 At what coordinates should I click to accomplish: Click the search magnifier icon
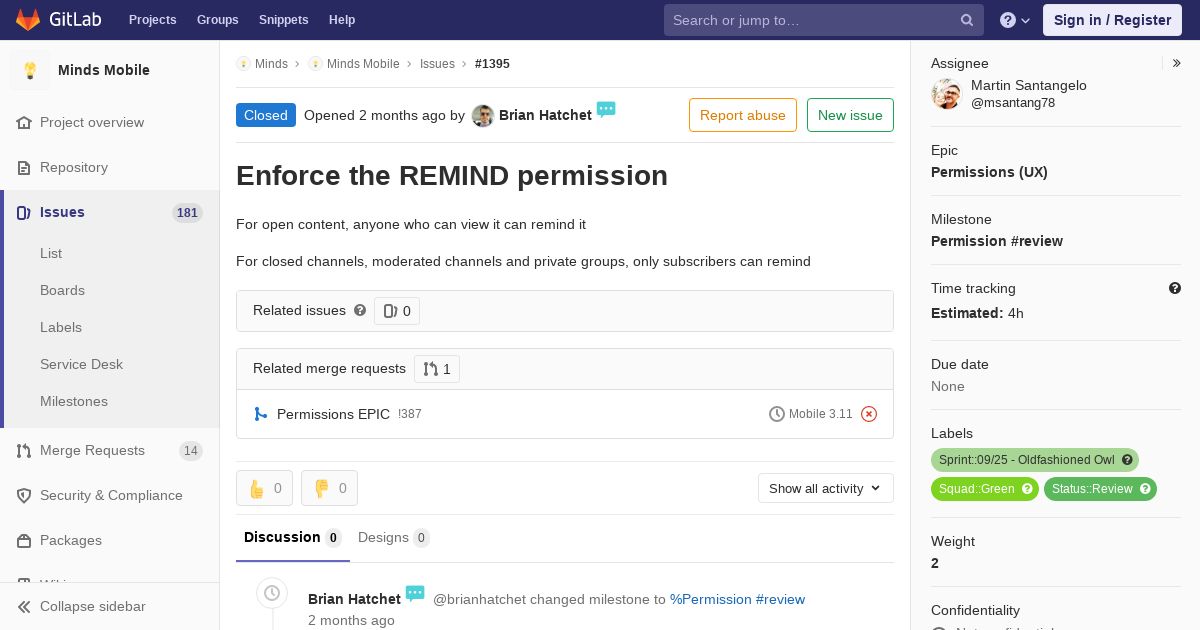pyautogui.click(x=967, y=20)
